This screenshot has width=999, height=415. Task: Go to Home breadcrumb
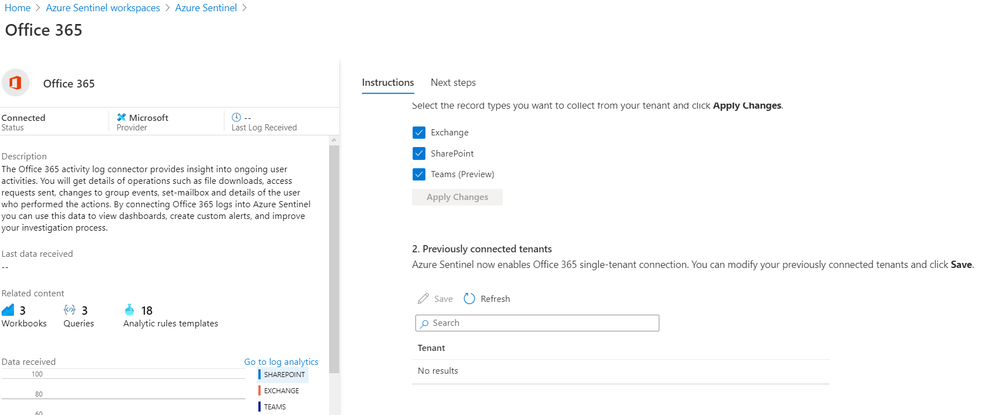(17, 8)
